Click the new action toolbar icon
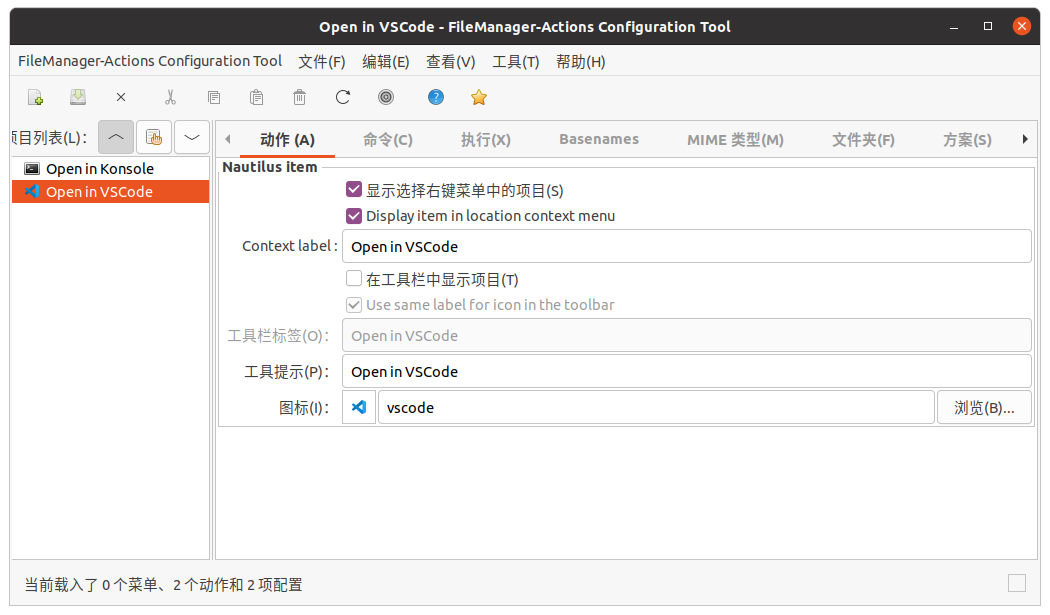The image size is (1050, 615). click(35, 97)
